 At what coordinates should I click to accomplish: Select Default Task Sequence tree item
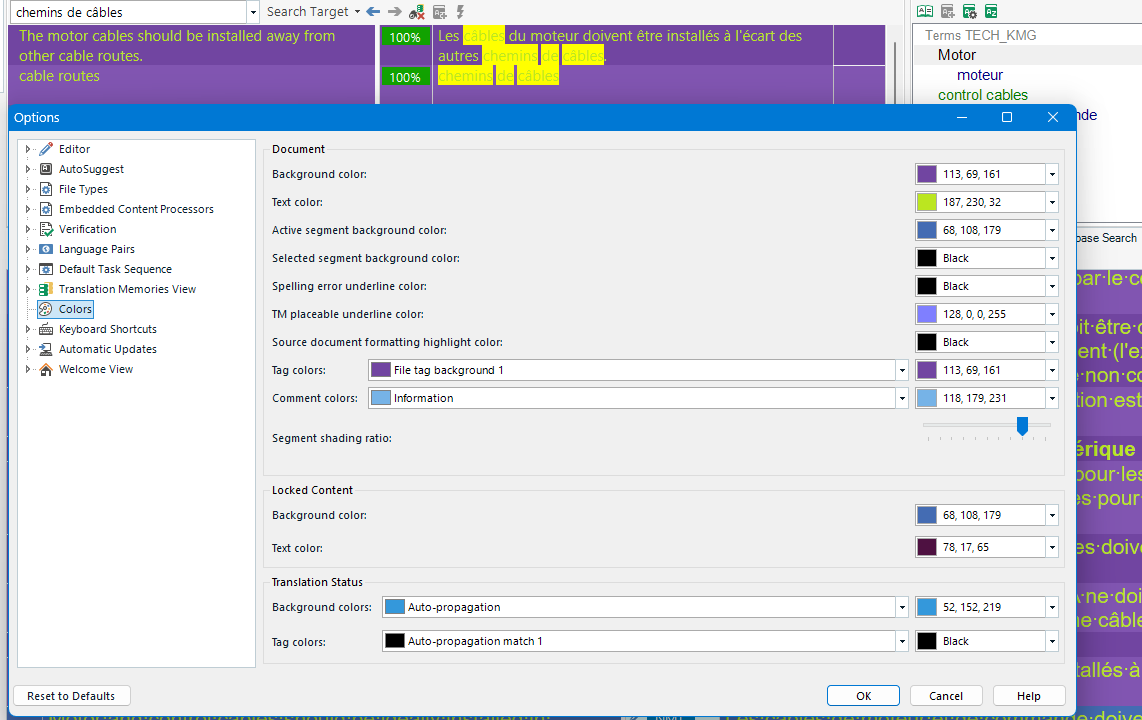click(x=115, y=269)
